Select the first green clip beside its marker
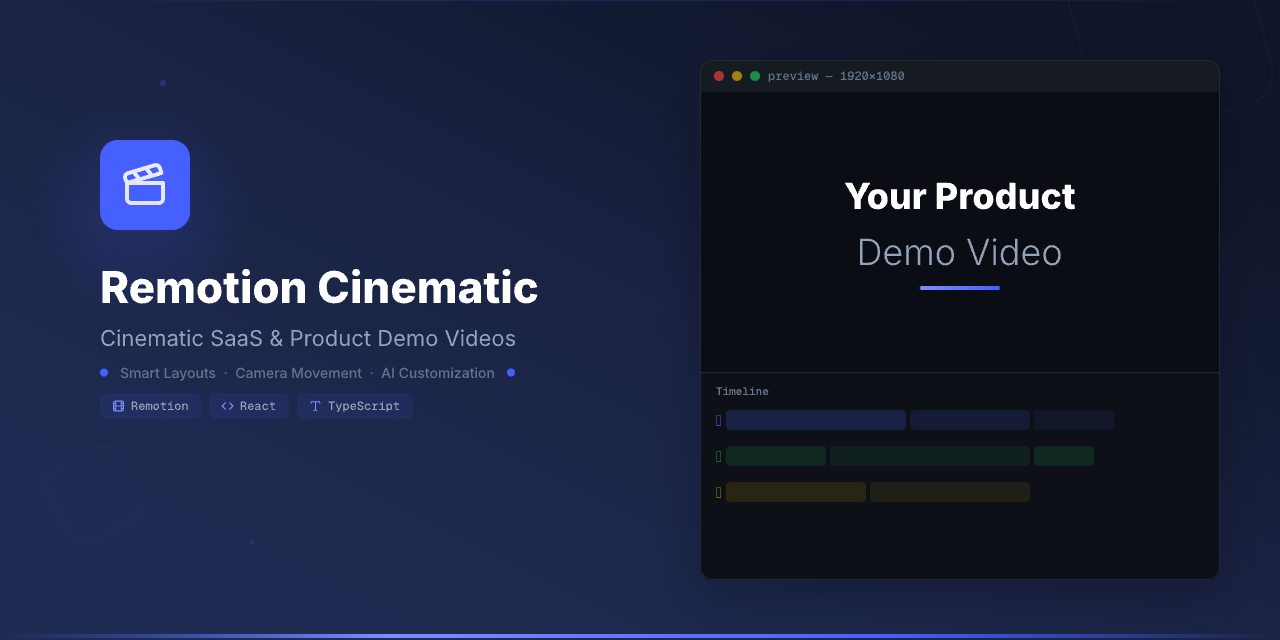The image size is (1280, 640). tap(776, 456)
